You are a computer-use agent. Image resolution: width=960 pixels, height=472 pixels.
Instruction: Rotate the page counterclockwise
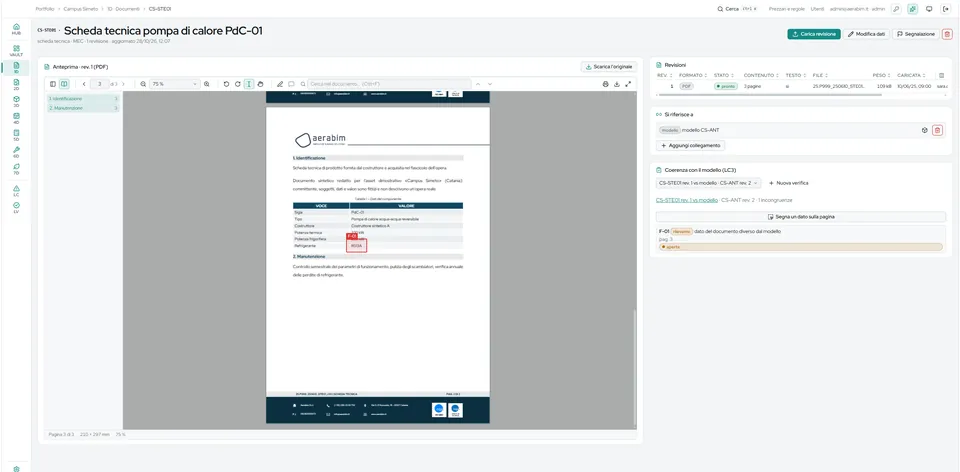coord(227,84)
